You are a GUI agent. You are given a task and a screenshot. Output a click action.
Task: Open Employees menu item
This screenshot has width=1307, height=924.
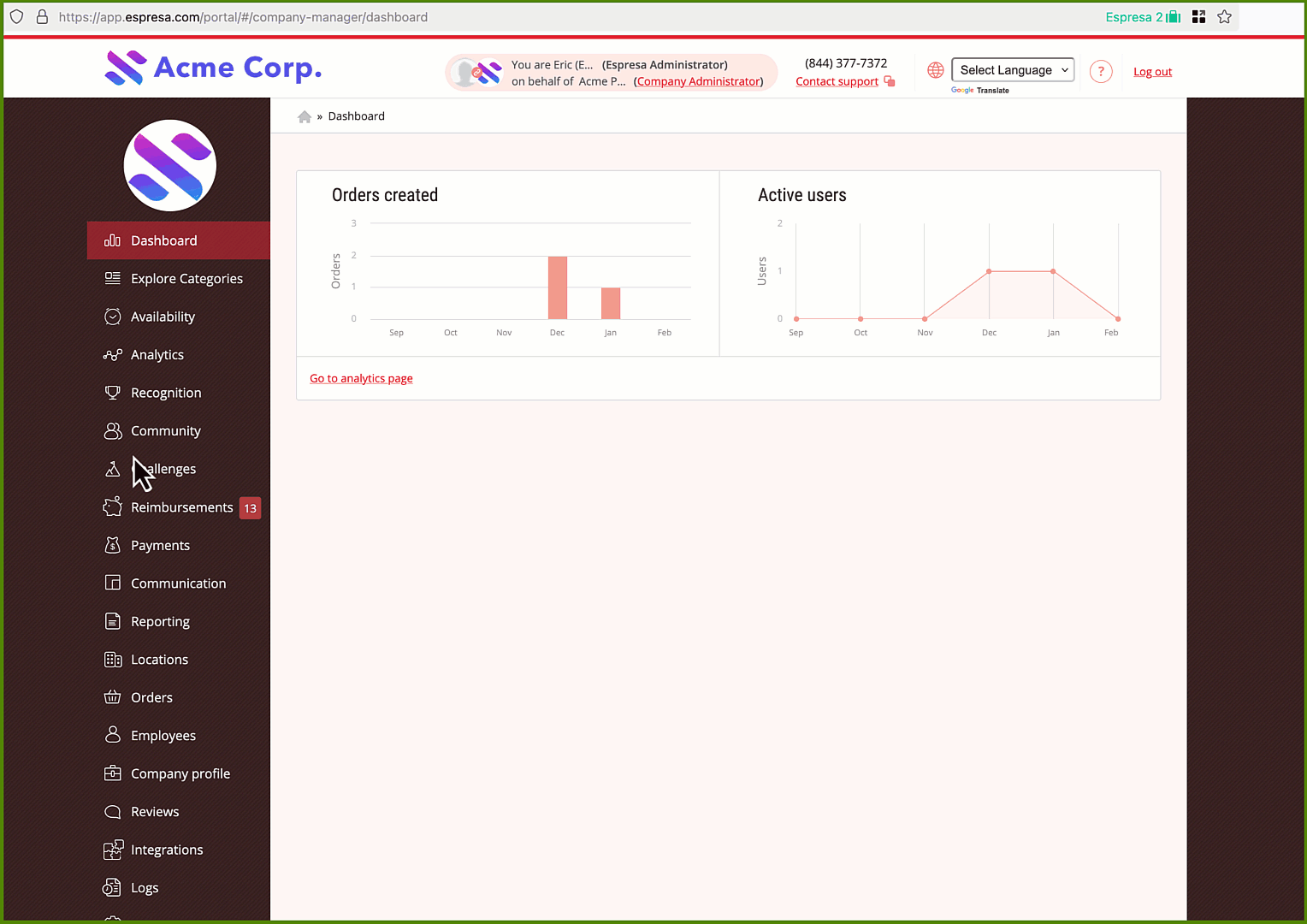pos(179,735)
